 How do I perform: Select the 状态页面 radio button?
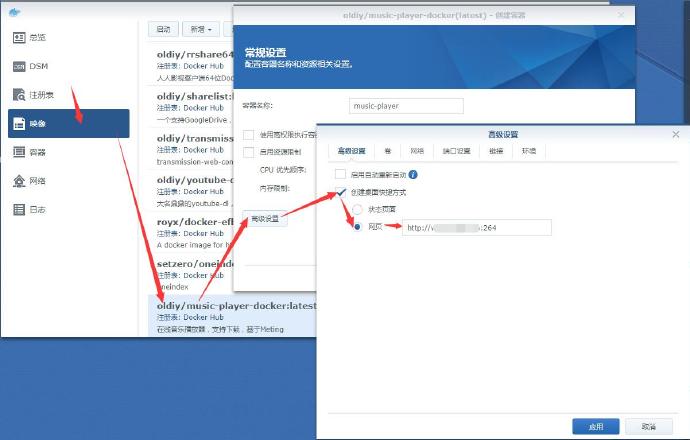pos(359,209)
